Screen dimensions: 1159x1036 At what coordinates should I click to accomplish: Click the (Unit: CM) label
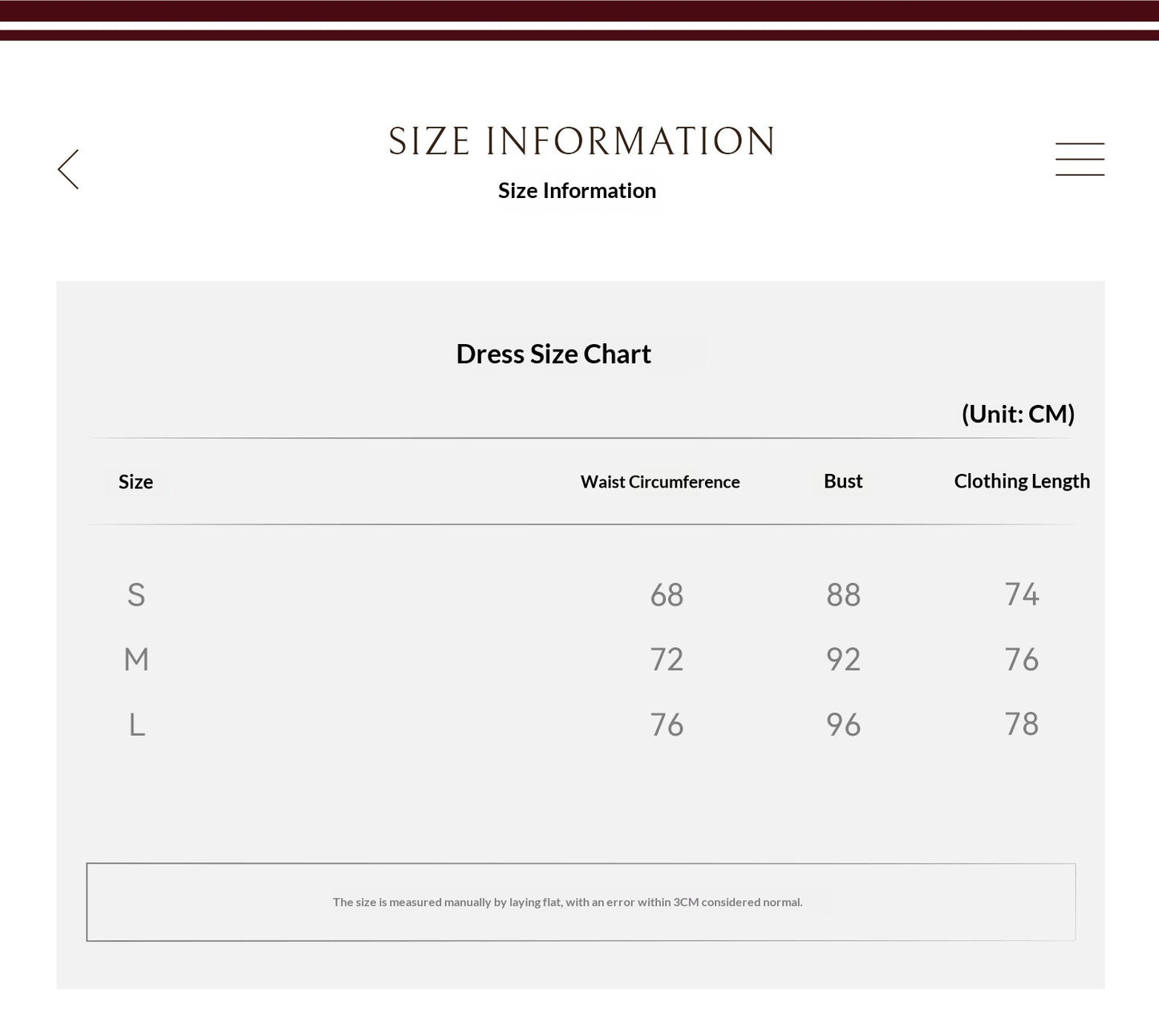tap(1018, 414)
